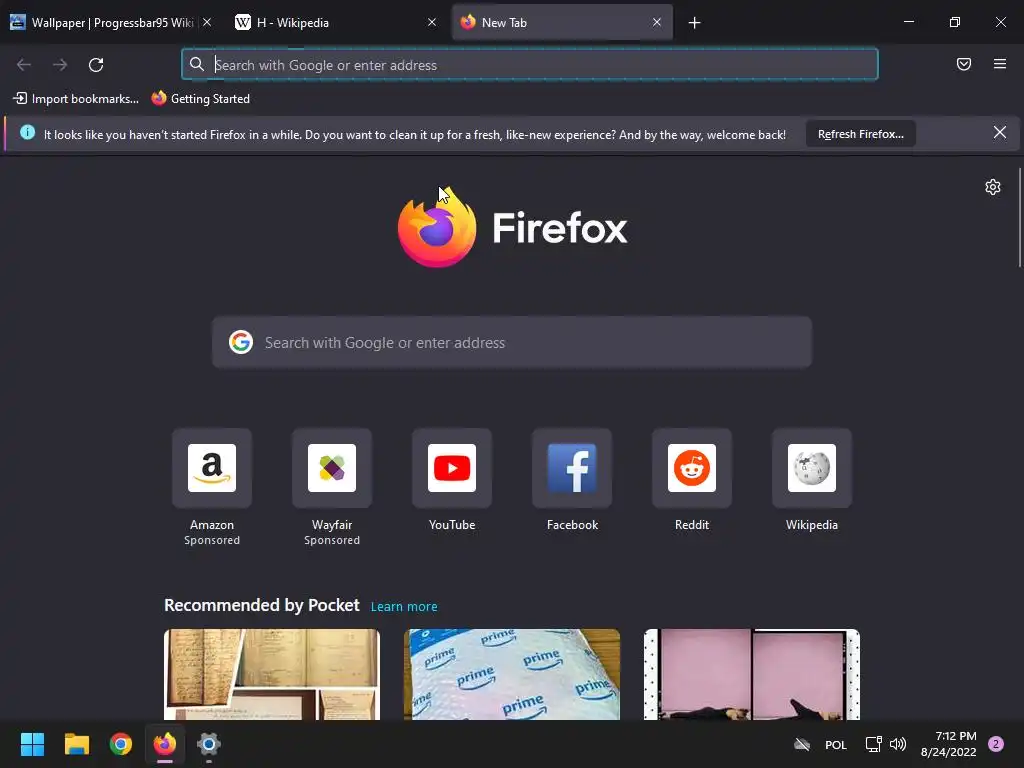Close the New Tab tab
This screenshot has height=768, width=1024.
657,22
